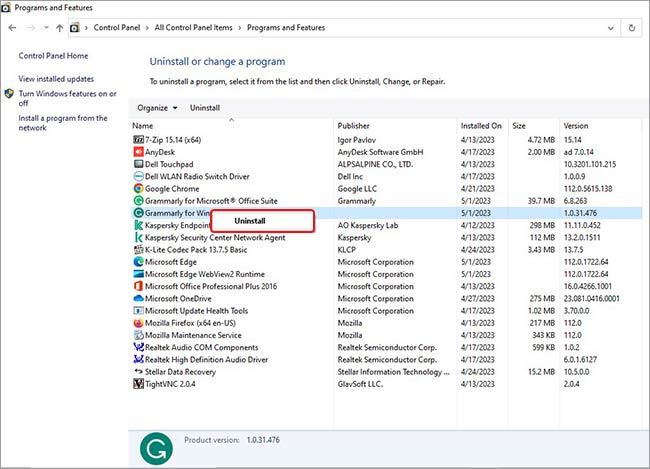The width and height of the screenshot is (650, 469).
Task: Click the Mozilla Maintenance Service icon
Action: [138, 335]
